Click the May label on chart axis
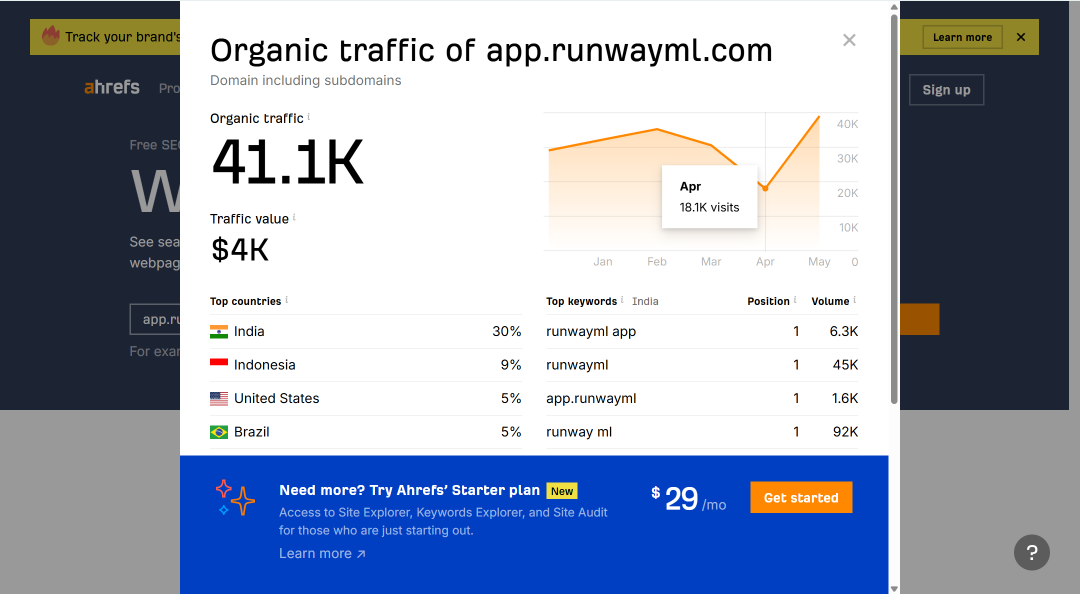The image size is (1080, 594). [819, 262]
